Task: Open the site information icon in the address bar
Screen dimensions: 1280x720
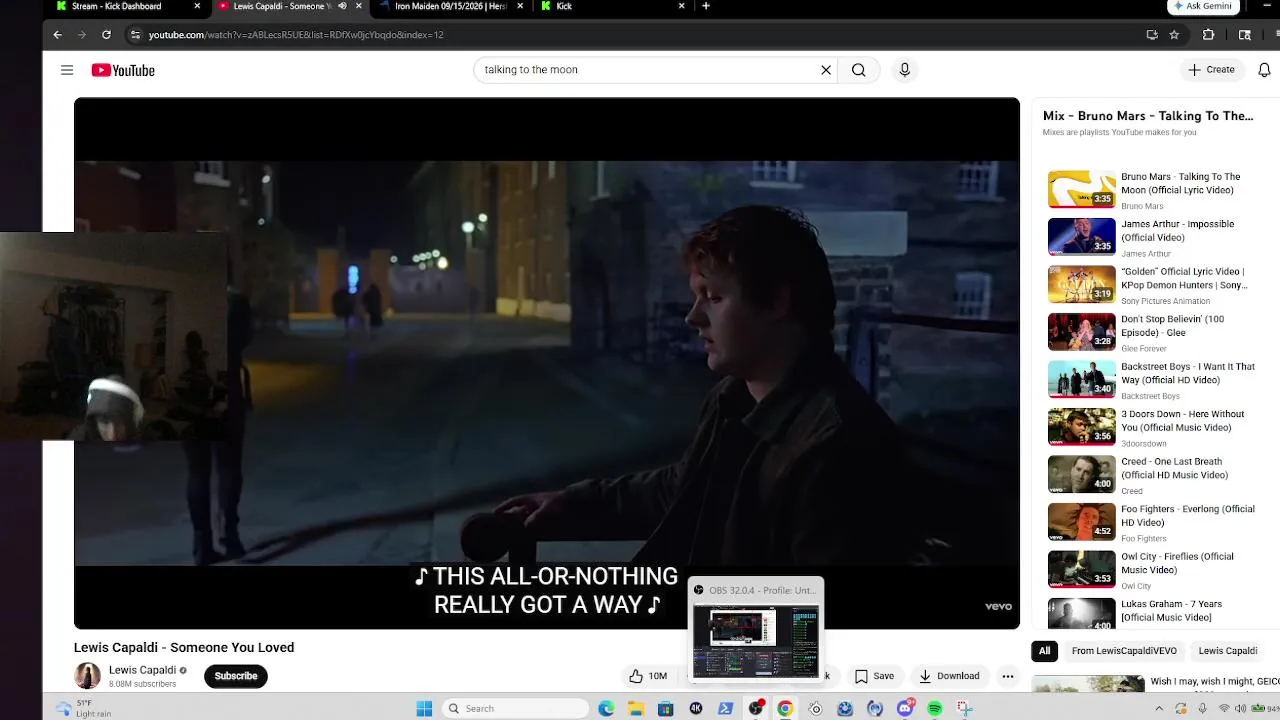Action: [x=135, y=34]
